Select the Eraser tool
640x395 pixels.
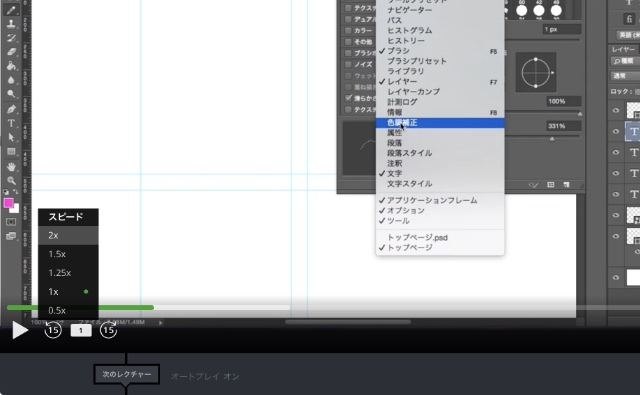pos(11,52)
